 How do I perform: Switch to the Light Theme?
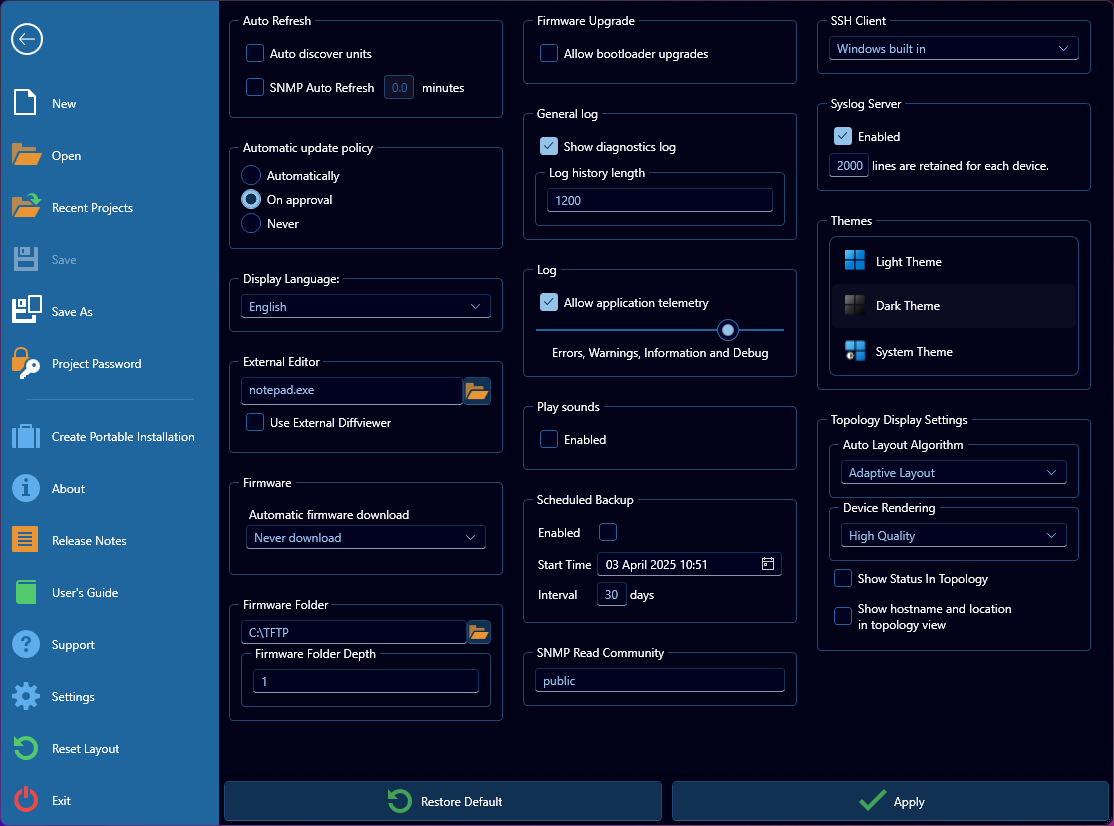[953, 261]
